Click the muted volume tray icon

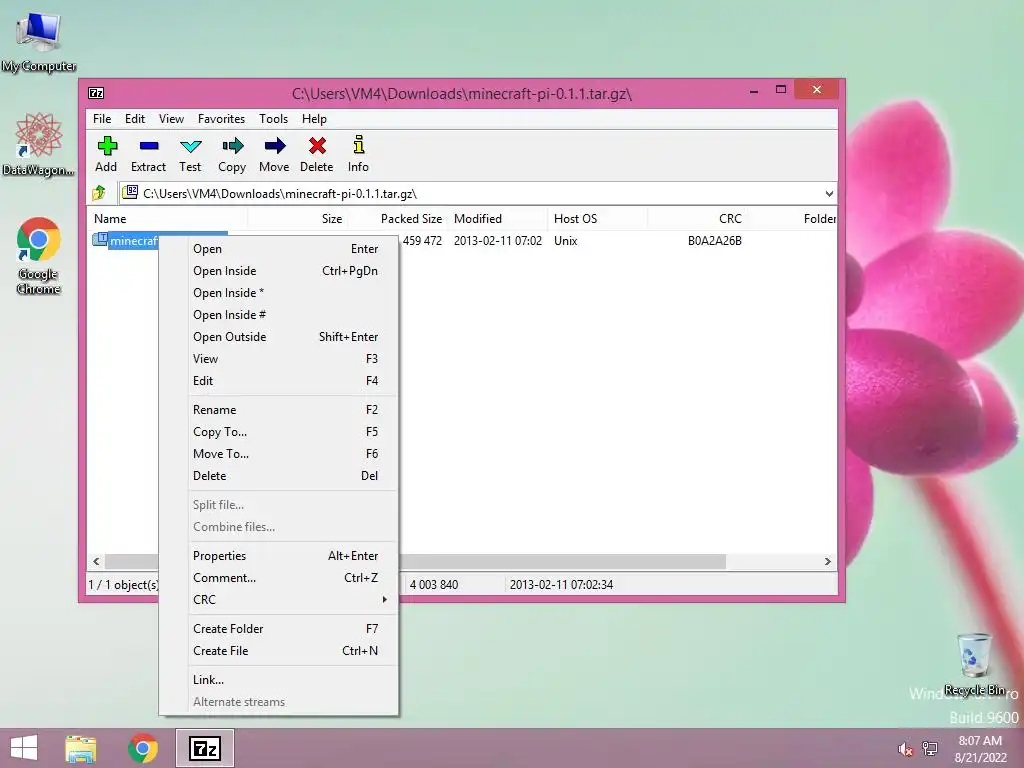[x=905, y=749]
